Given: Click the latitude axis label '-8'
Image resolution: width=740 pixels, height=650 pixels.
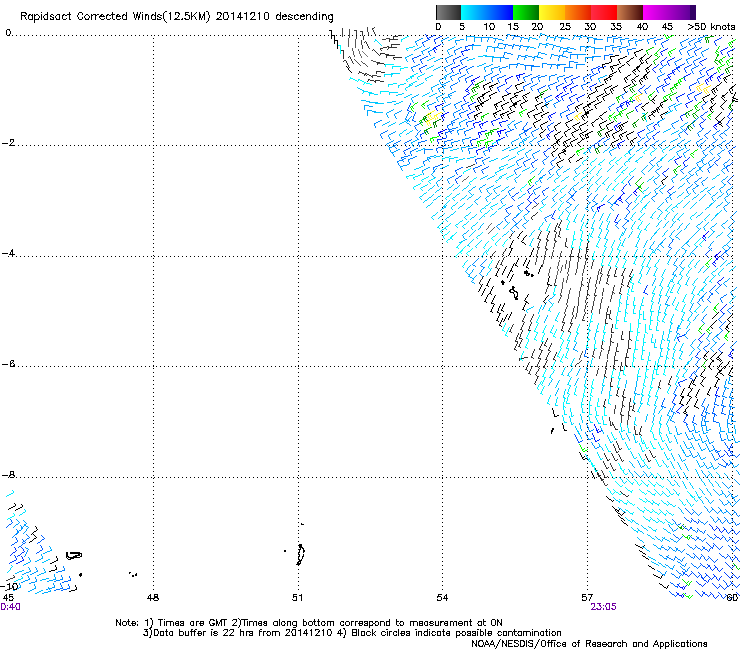Looking at the screenshot, I should (x=8, y=474).
